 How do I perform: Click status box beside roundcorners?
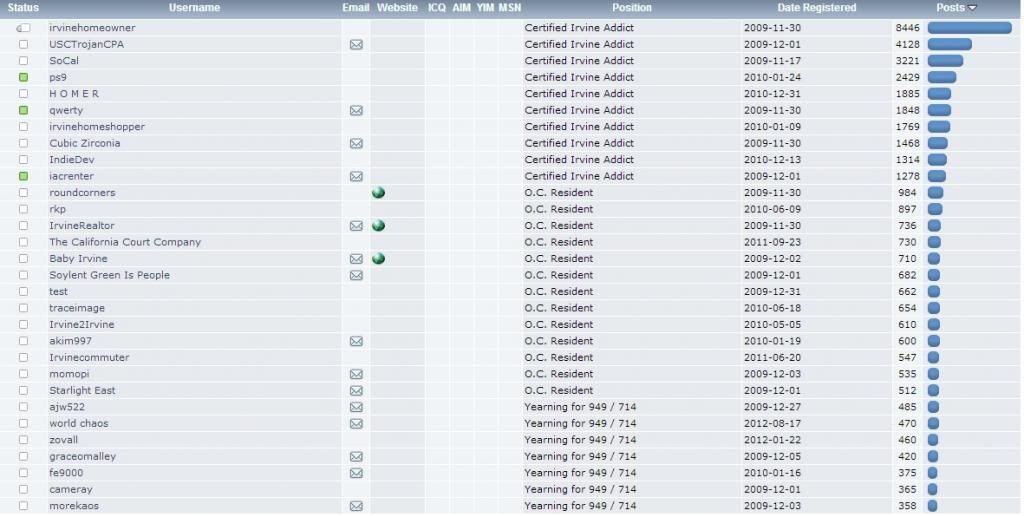point(24,193)
